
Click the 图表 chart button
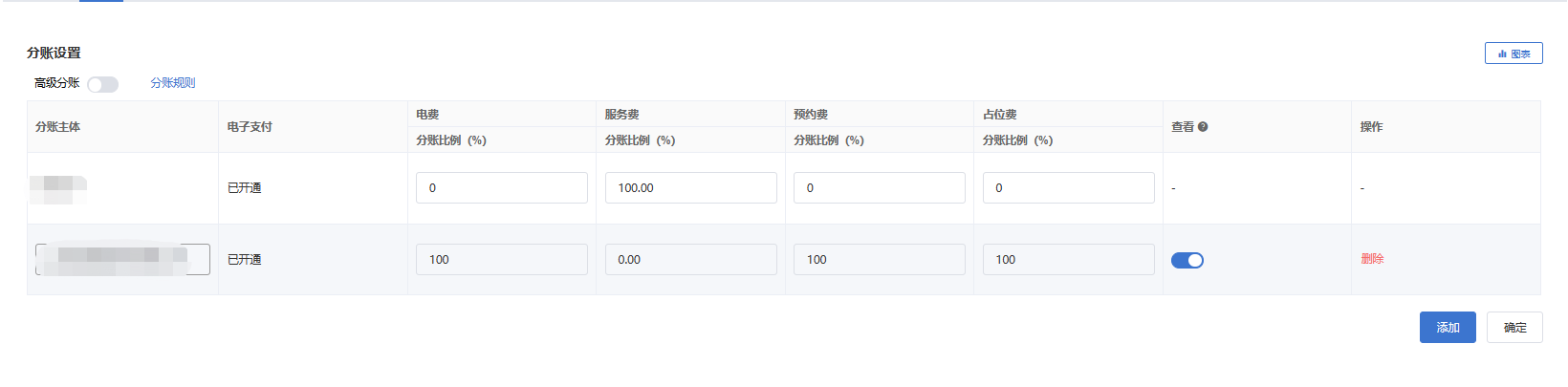tap(1514, 54)
